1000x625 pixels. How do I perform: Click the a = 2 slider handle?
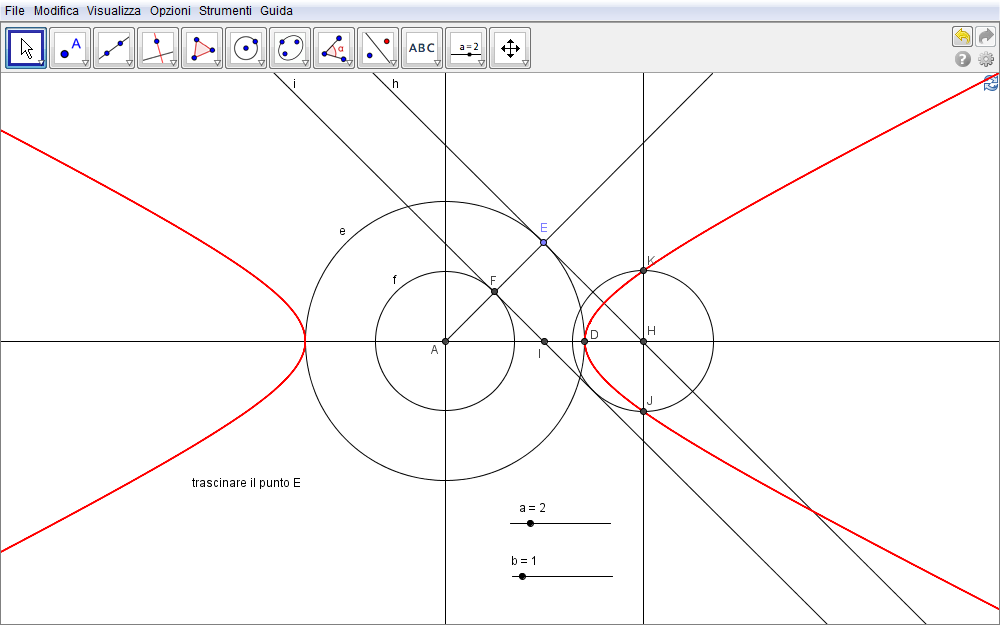(x=530, y=523)
